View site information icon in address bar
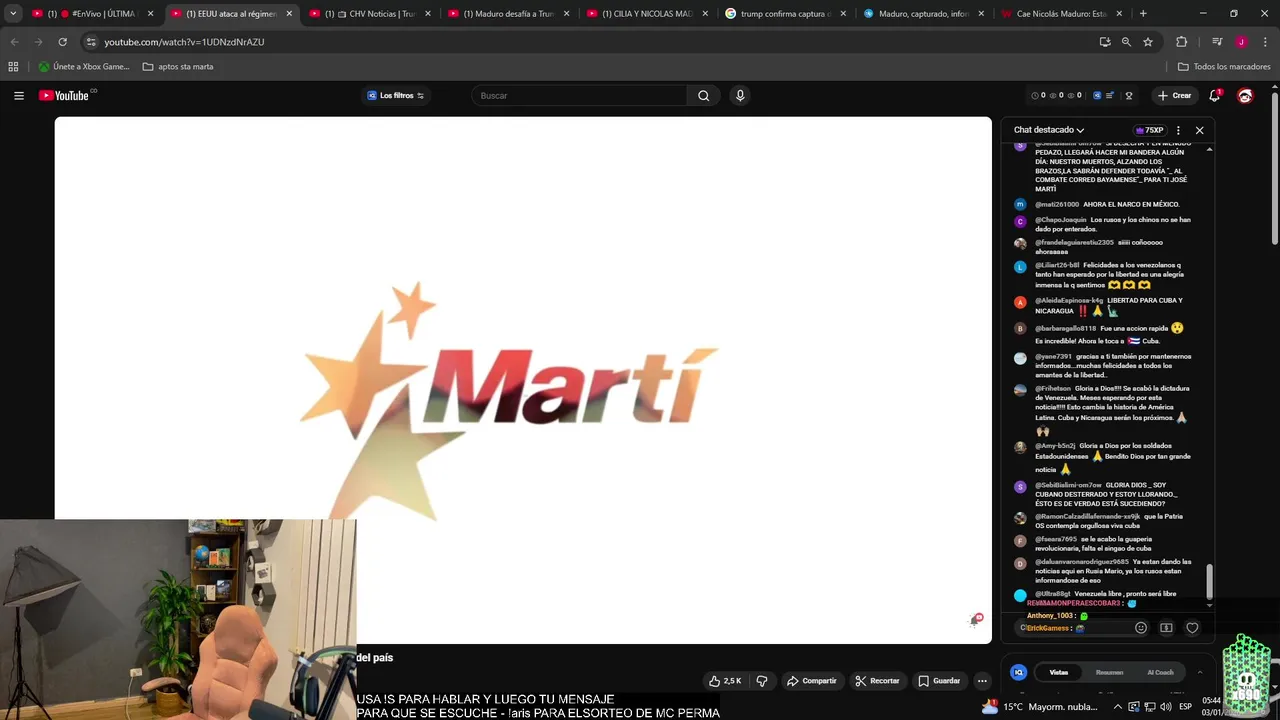This screenshot has height=720, width=1280. pos(91,42)
